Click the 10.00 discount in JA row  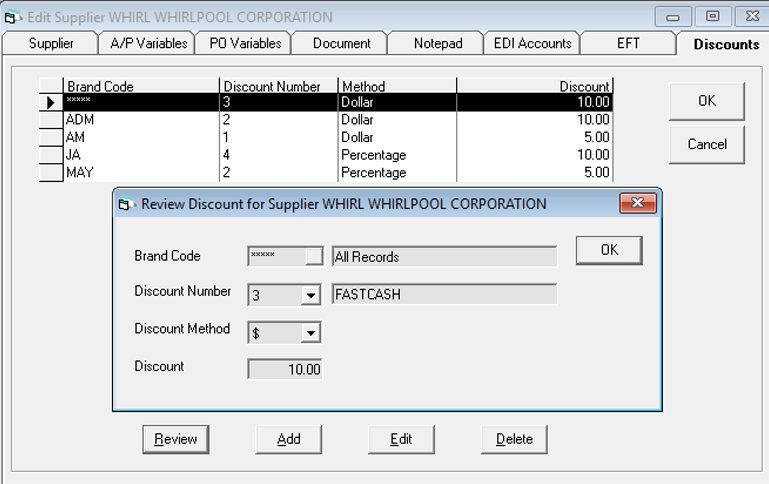tap(535, 155)
